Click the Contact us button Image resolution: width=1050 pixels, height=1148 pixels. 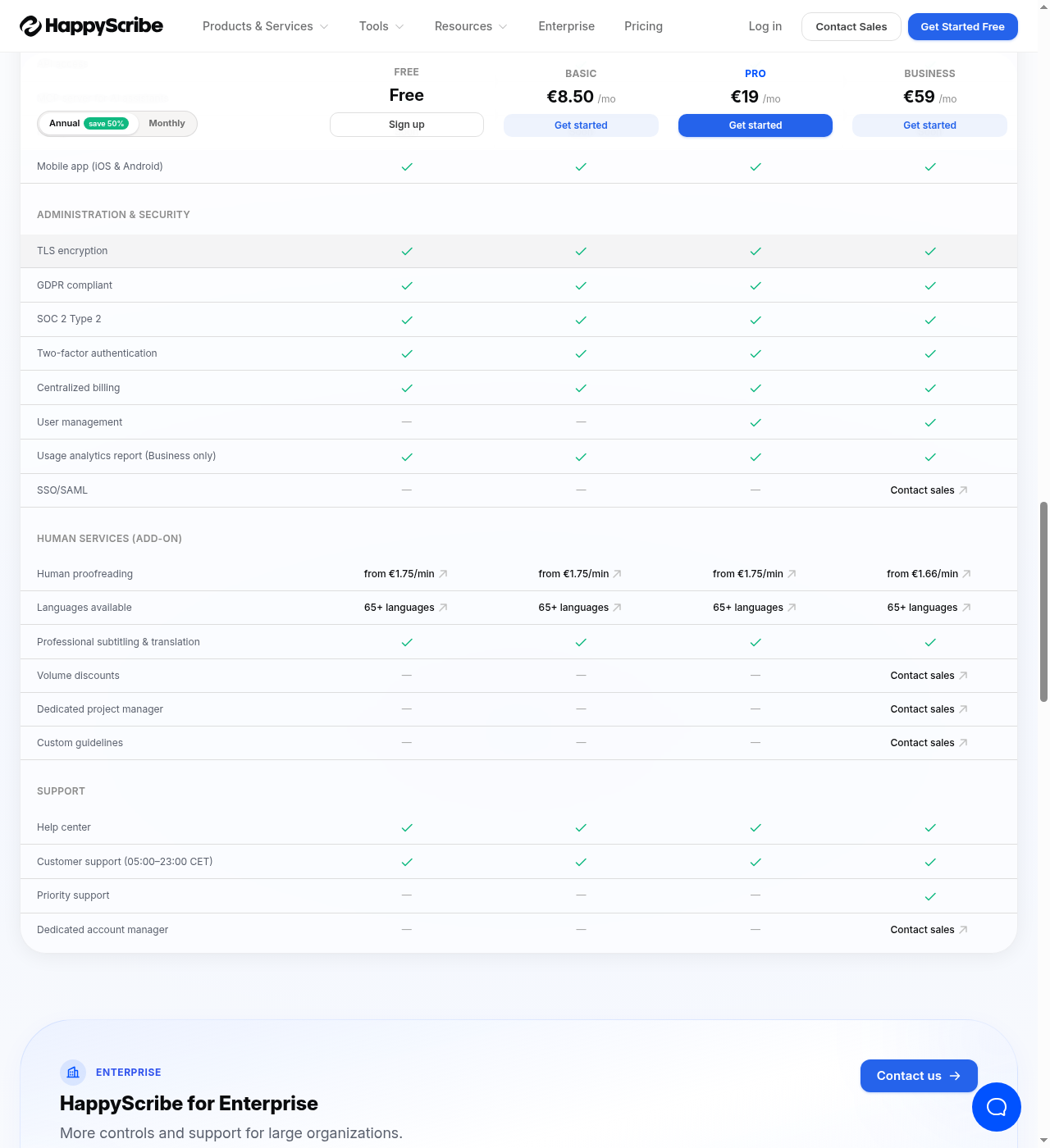[919, 1076]
